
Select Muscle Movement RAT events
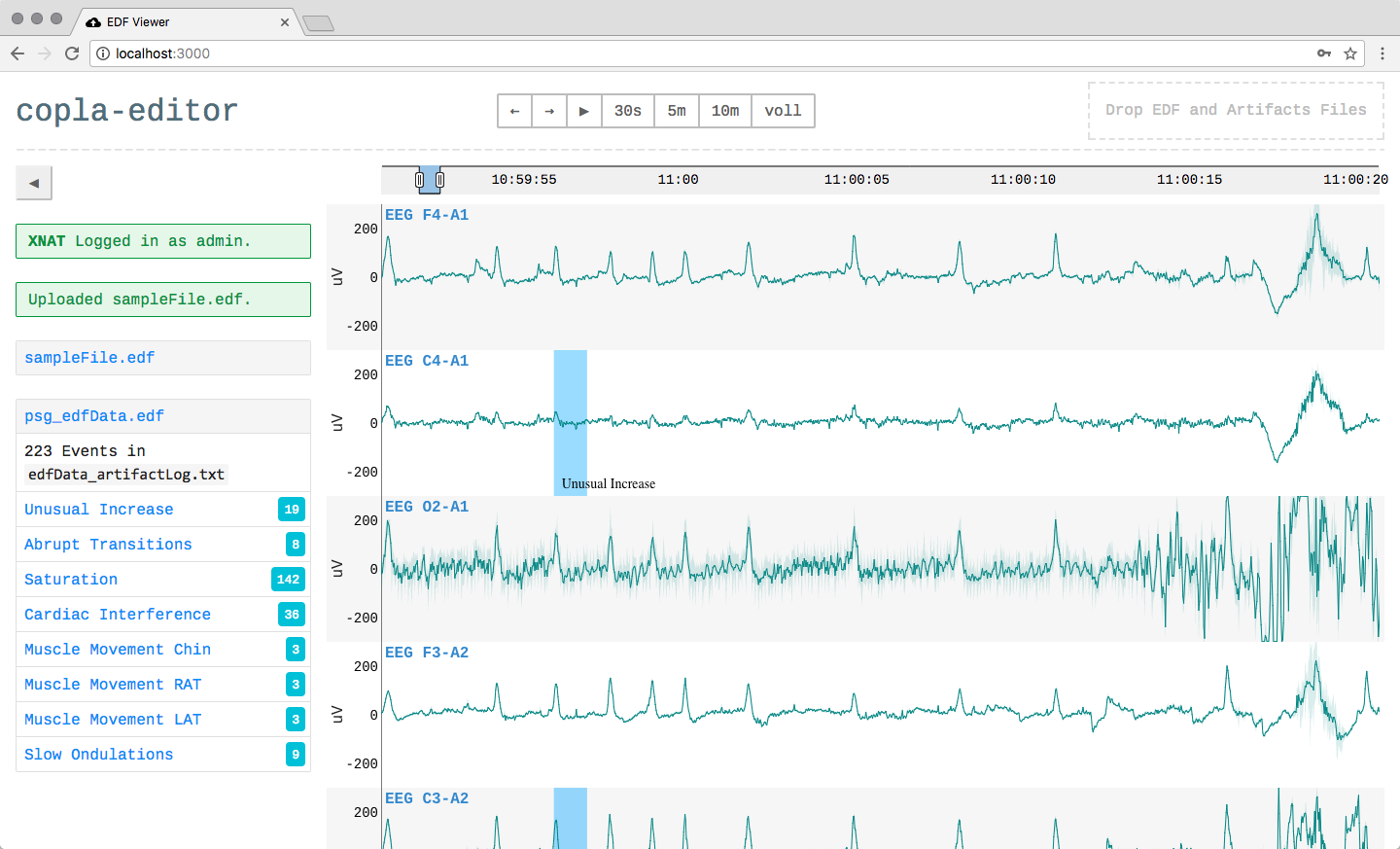coord(163,685)
